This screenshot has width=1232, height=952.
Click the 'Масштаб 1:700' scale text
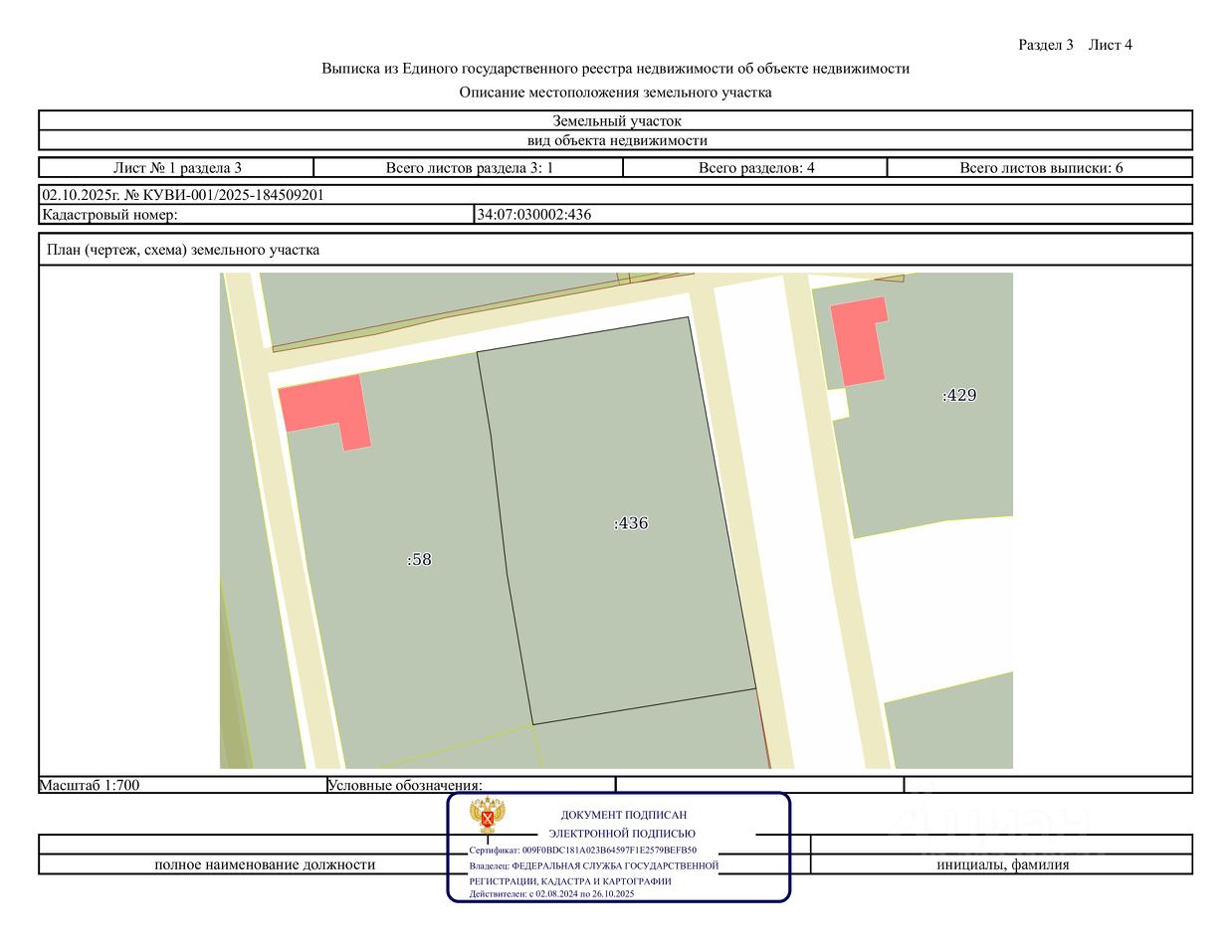coord(90,785)
